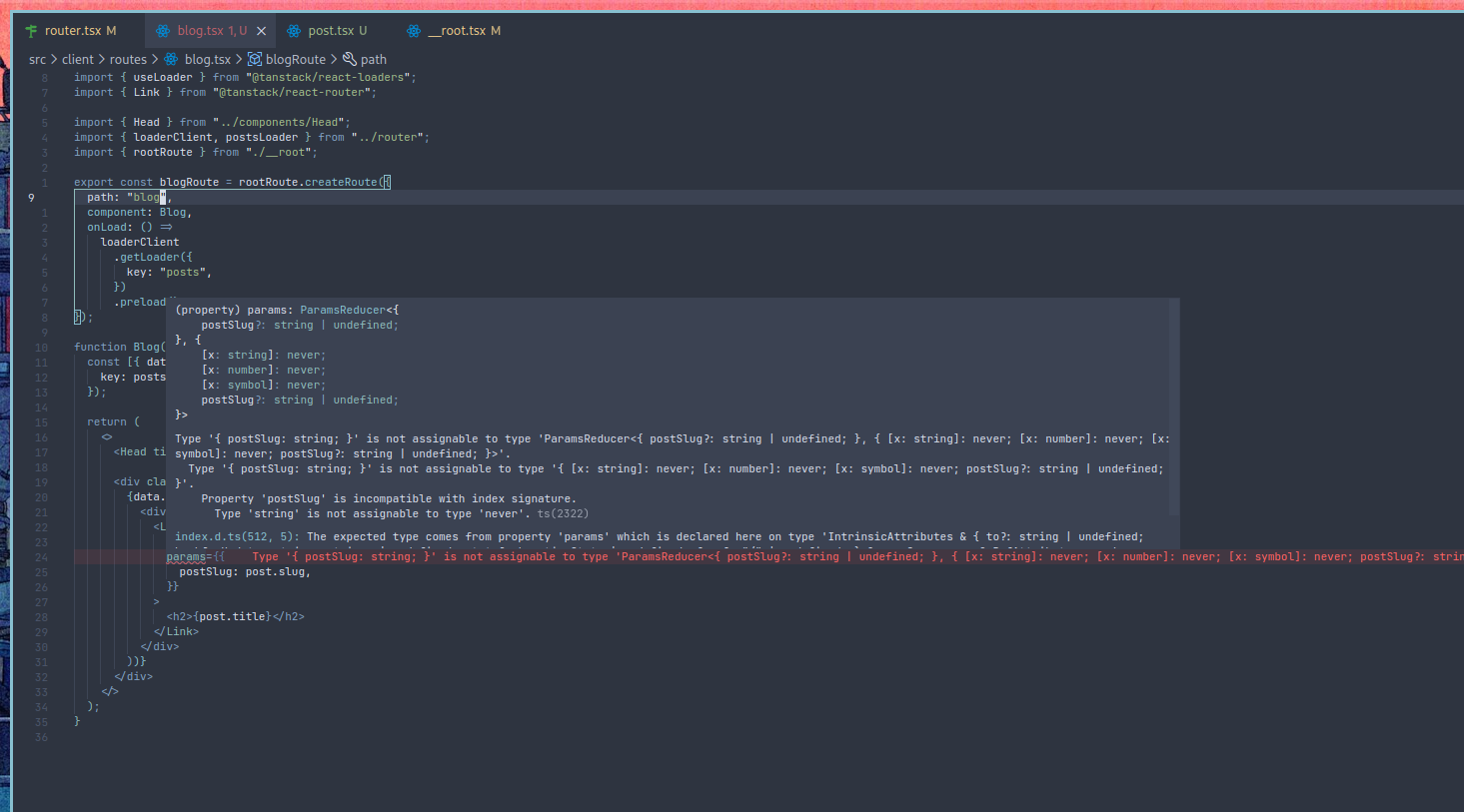Click the React icon on __root.tsx tab
This screenshot has height=812, width=1464.
click(414, 31)
